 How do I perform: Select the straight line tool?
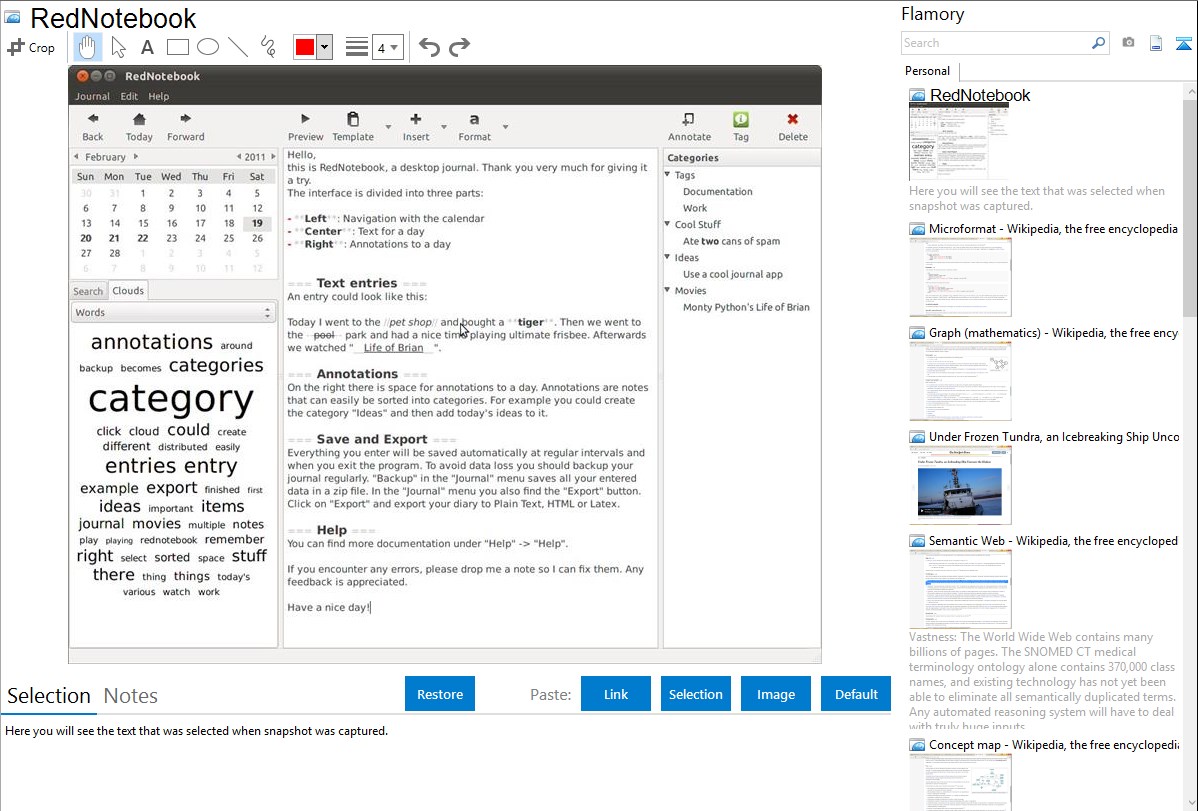(x=237, y=47)
